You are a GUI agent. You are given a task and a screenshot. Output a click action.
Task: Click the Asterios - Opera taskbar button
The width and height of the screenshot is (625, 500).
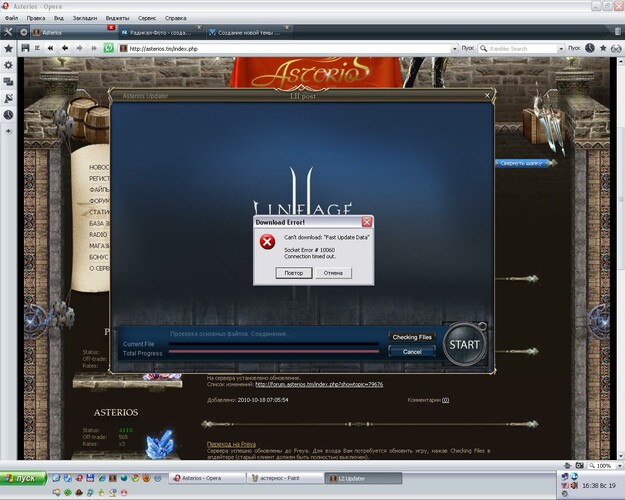(x=207, y=478)
